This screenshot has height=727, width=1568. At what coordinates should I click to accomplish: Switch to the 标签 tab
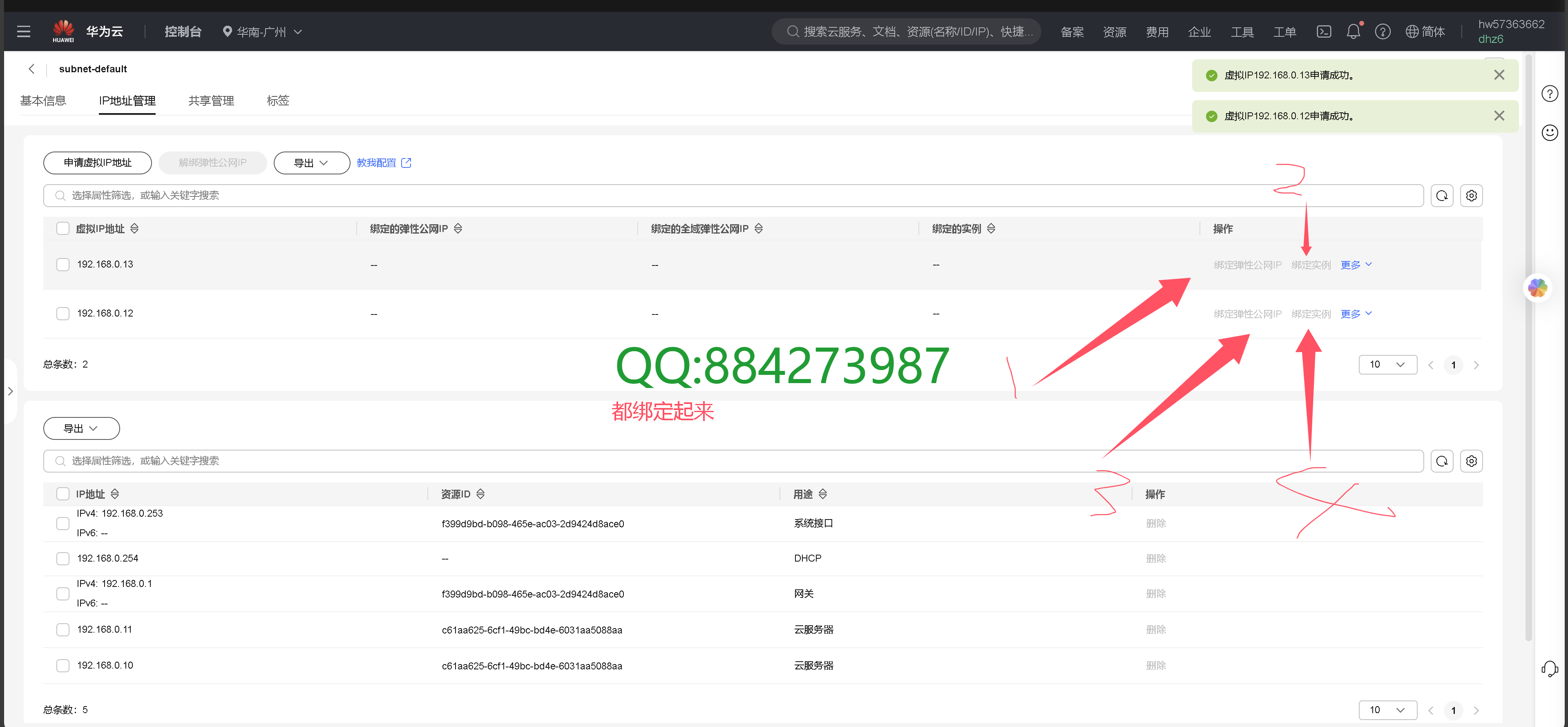click(x=277, y=101)
